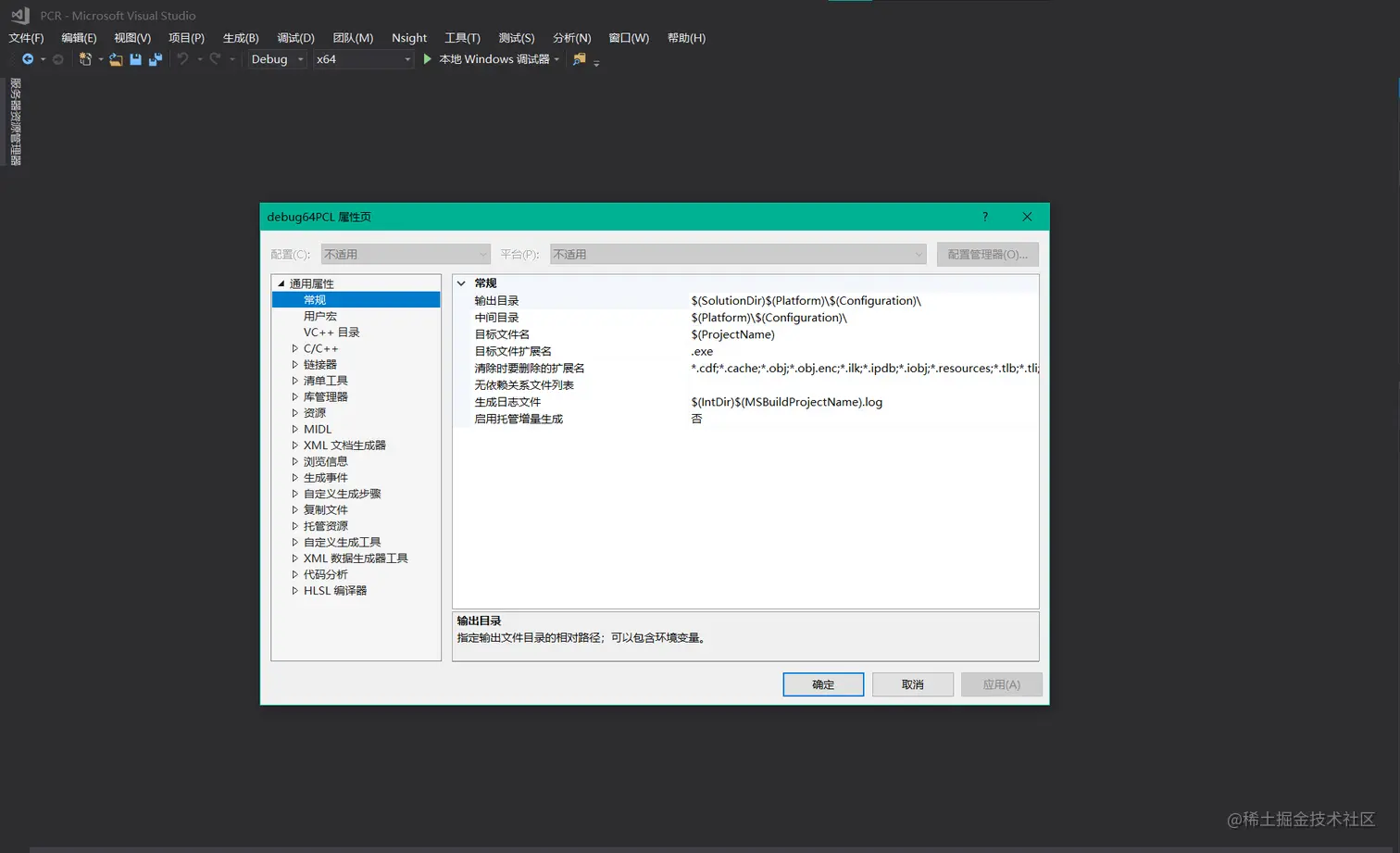Select the 无依赖关系文件列表 property row
The image size is (1400, 853).
[745, 385]
